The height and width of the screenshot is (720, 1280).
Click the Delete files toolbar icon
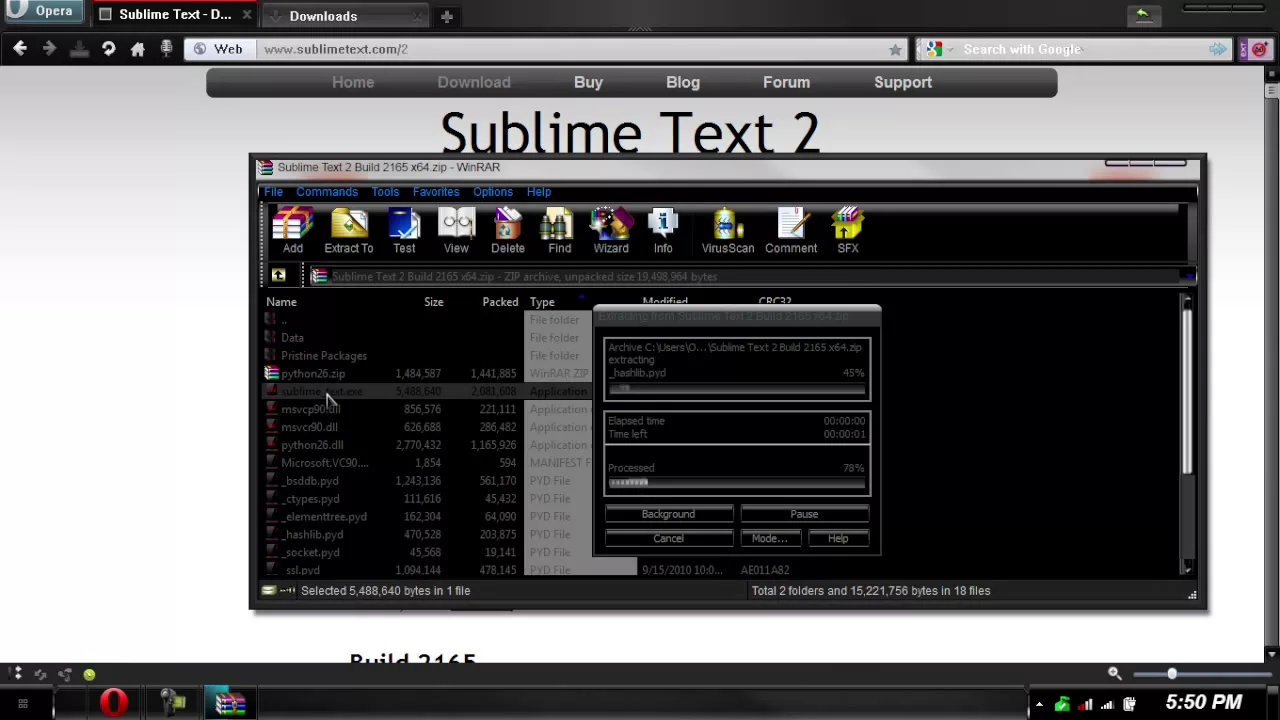(508, 231)
